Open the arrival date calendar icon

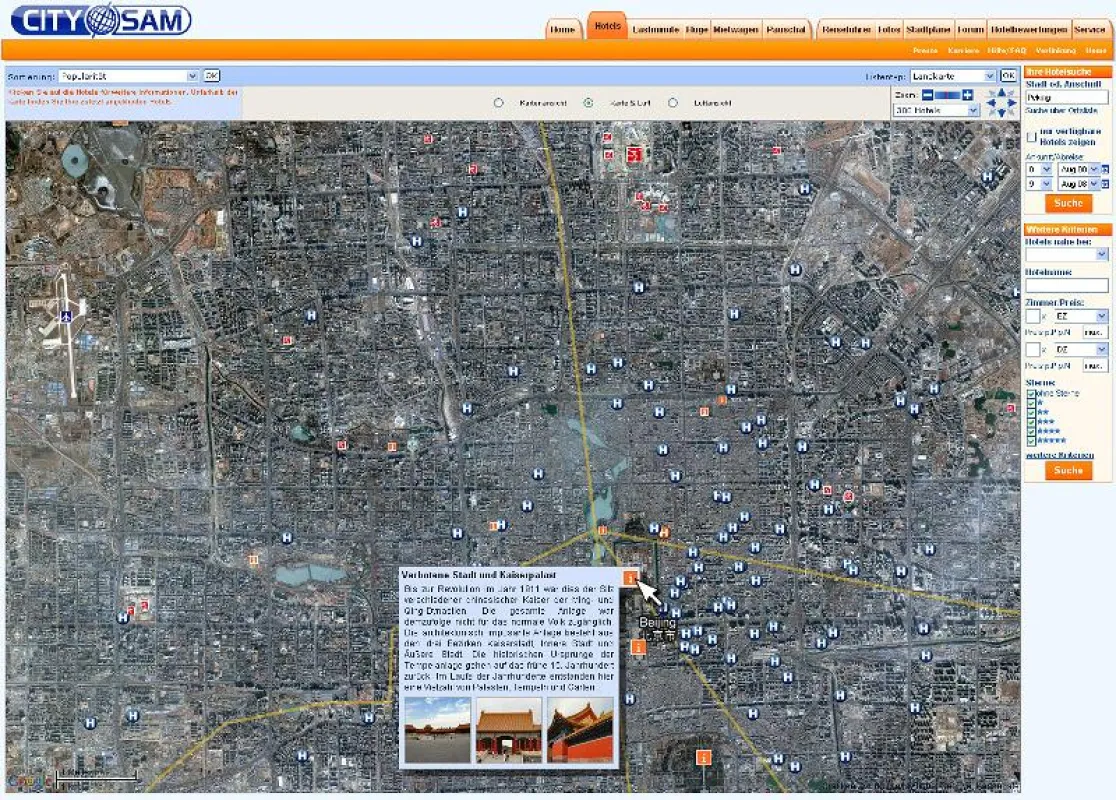tap(1105, 169)
